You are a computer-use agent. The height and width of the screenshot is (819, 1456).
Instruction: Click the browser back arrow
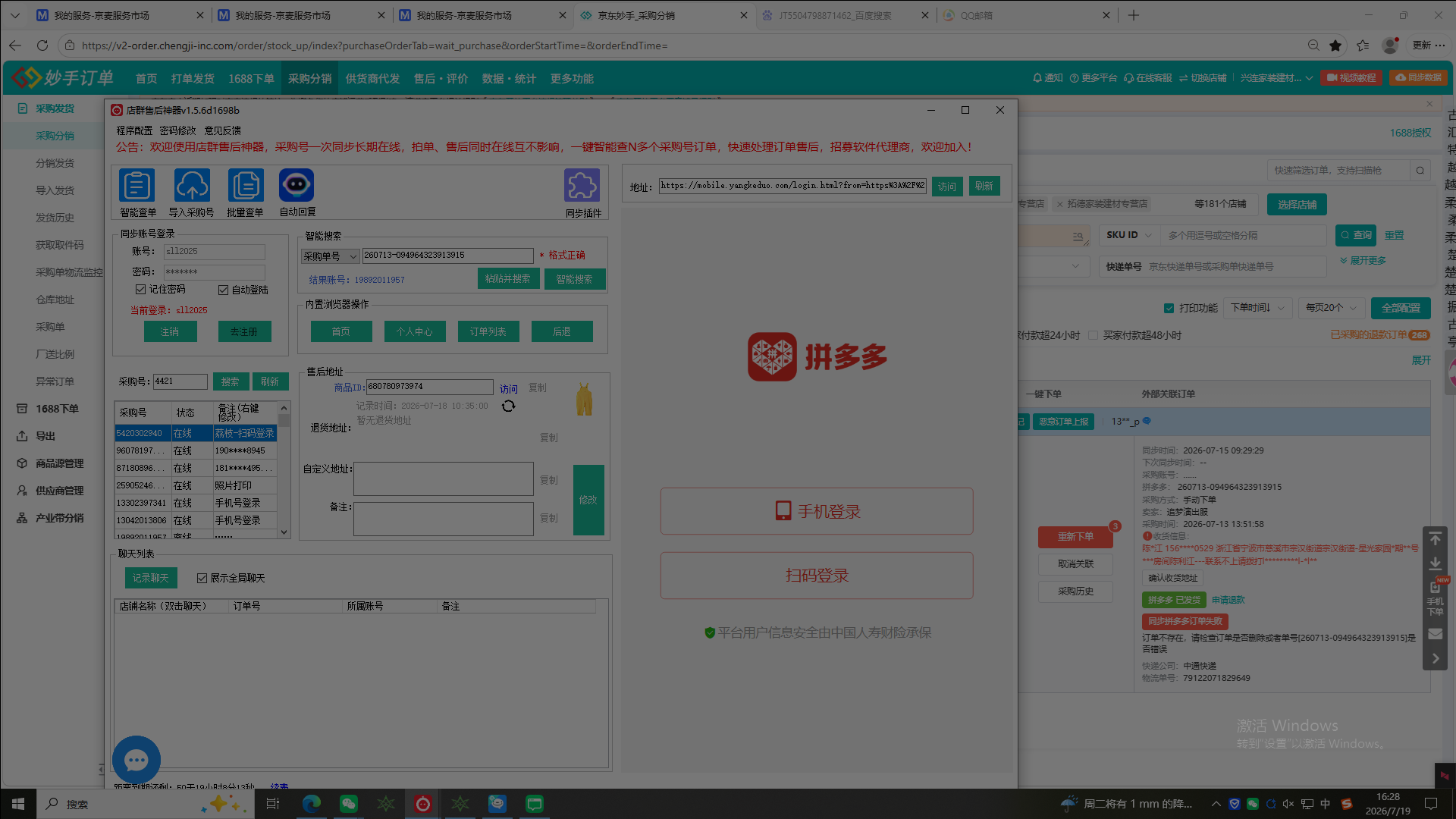15,45
